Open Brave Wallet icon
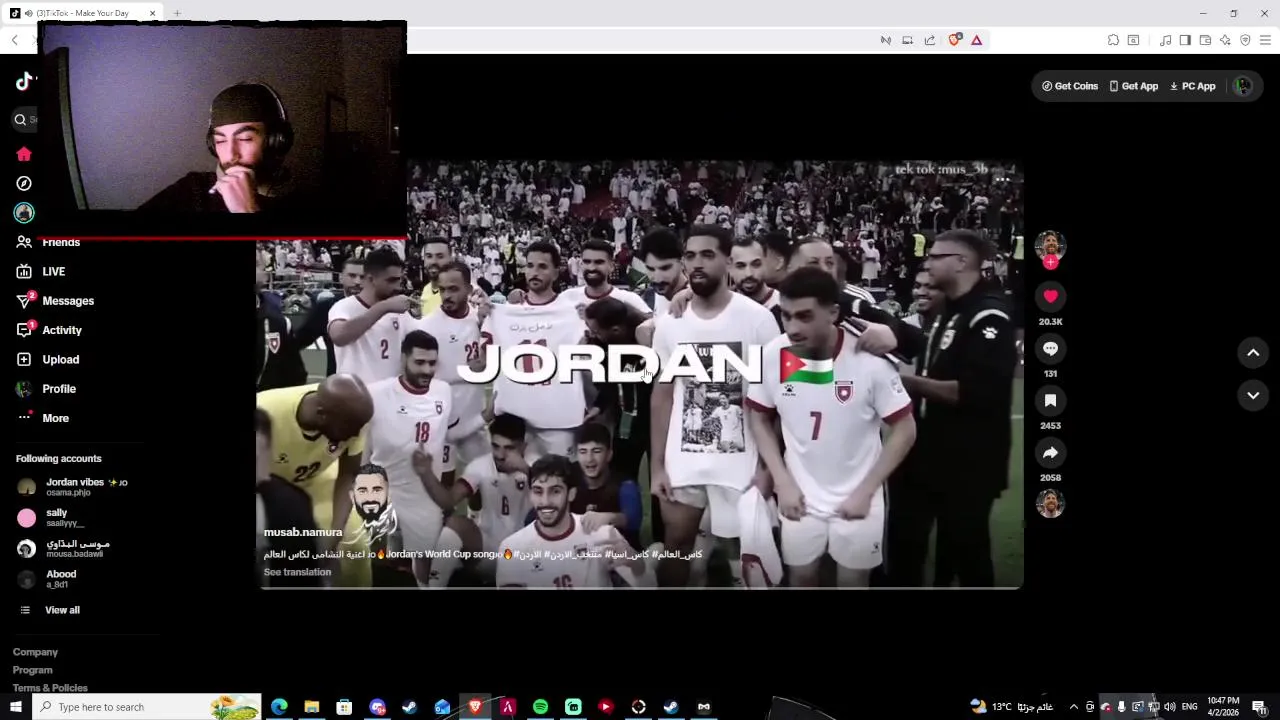The height and width of the screenshot is (720, 1280). coord(1205,40)
